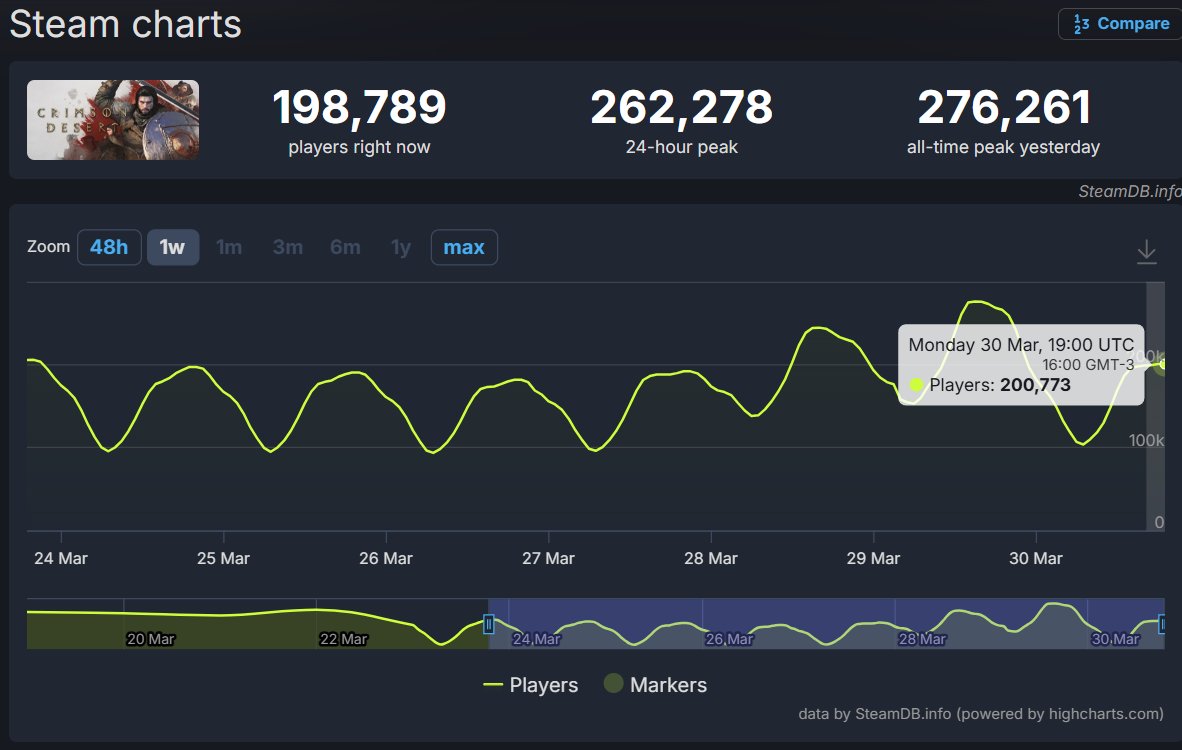
Task: Select the 1y zoom range
Action: (x=401, y=247)
